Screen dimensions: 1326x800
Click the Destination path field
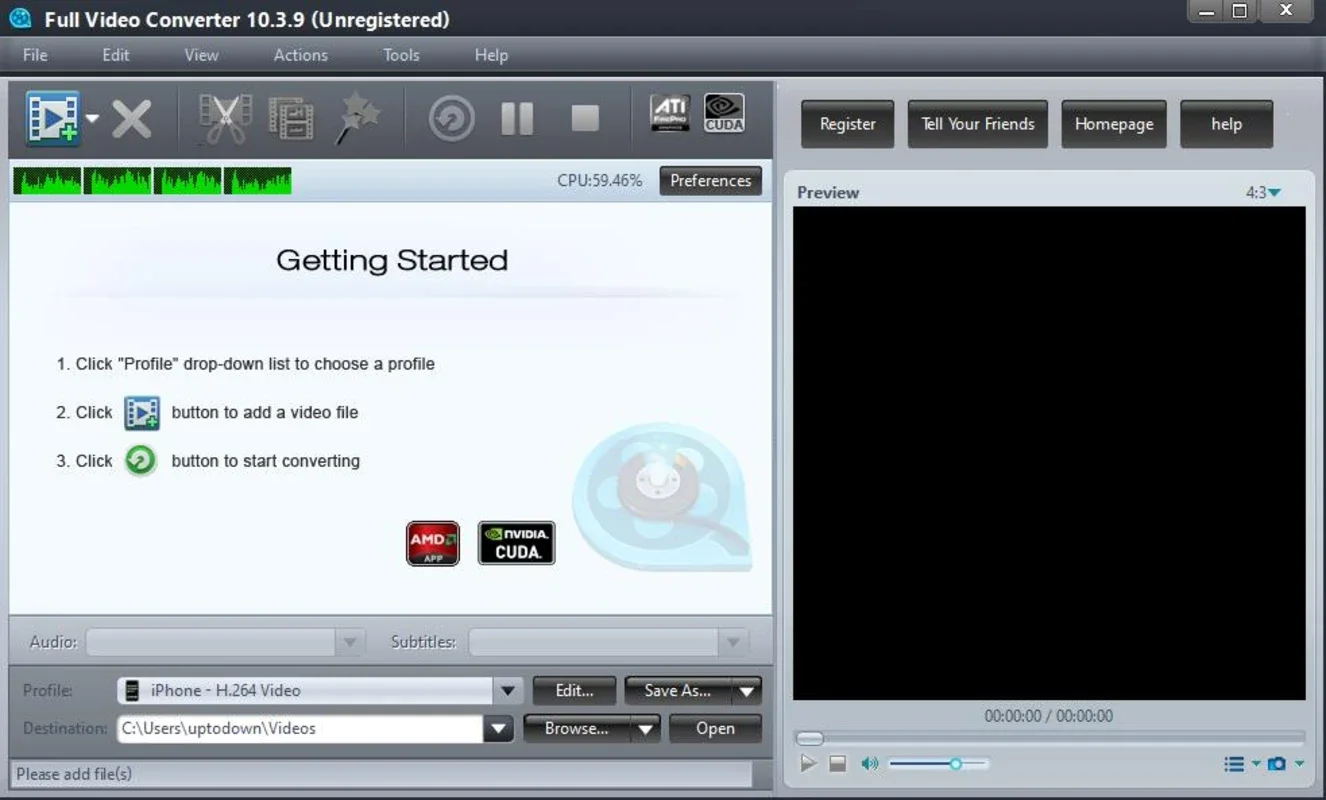click(300, 729)
